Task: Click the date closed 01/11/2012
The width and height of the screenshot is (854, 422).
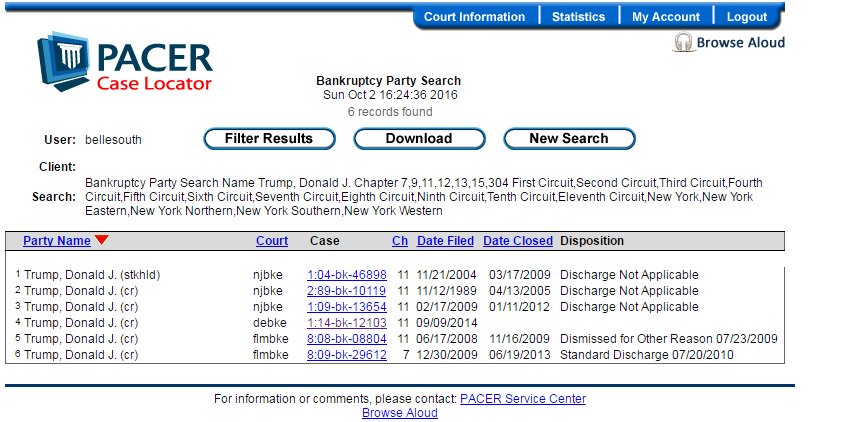Action: [520, 307]
